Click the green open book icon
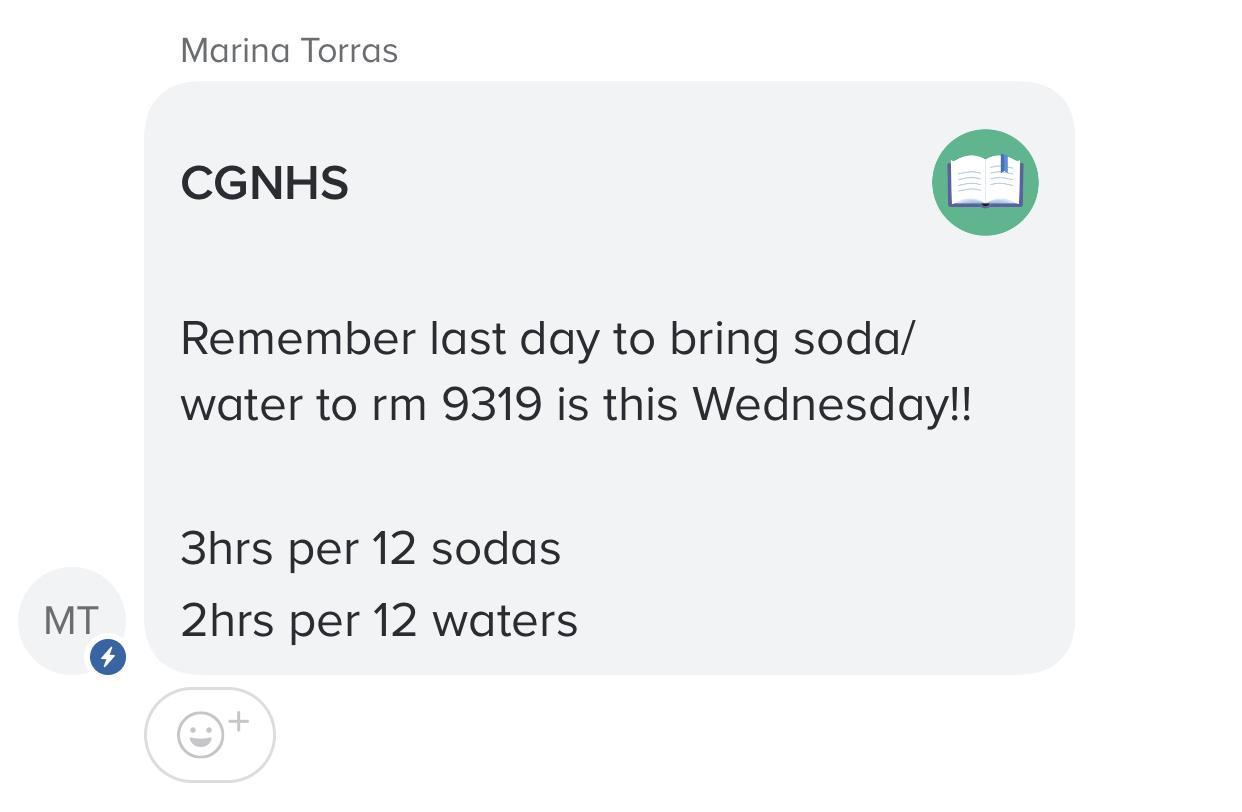Viewport: 1242px width, 812px height. [985, 183]
